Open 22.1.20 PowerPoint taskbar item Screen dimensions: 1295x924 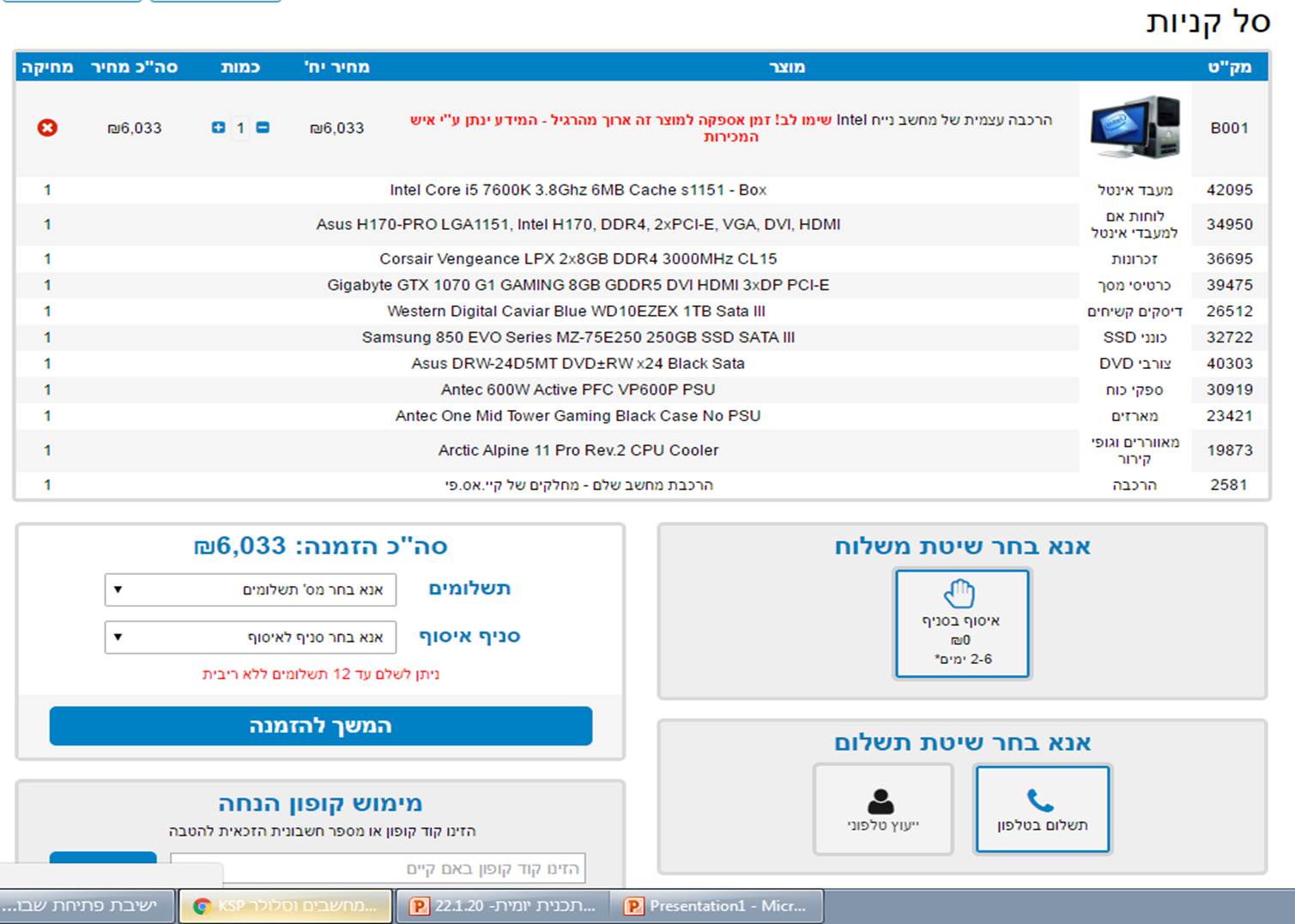[x=501, y=906]
